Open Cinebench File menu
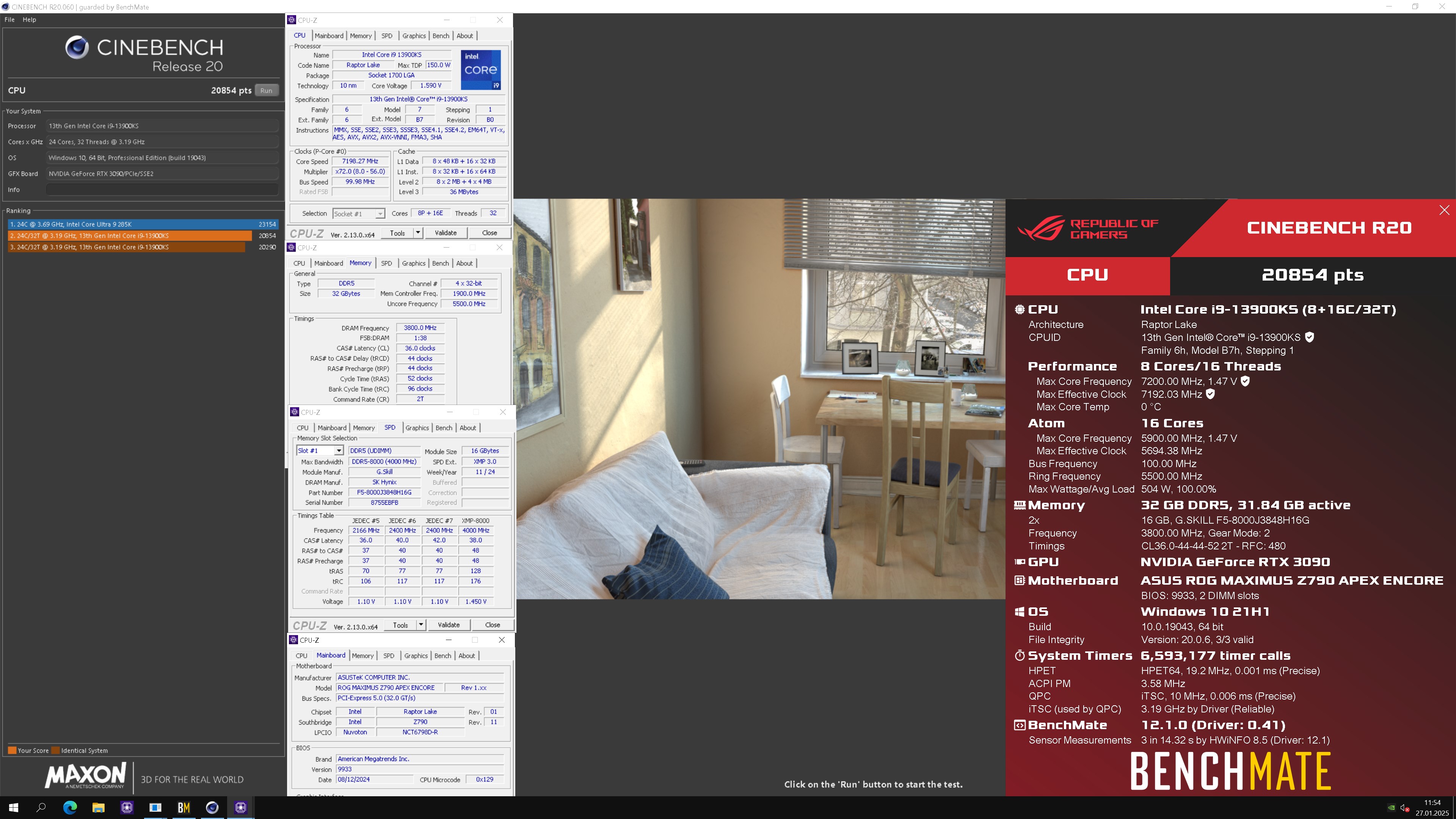 pos(9,20)
